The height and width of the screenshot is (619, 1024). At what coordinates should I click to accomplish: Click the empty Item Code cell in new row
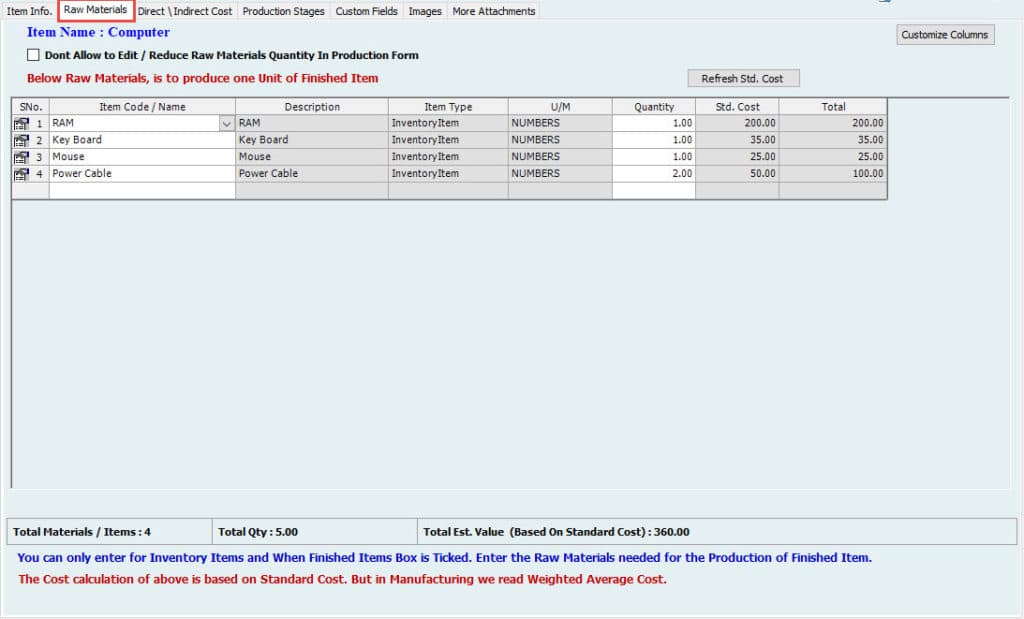[142, 190]
